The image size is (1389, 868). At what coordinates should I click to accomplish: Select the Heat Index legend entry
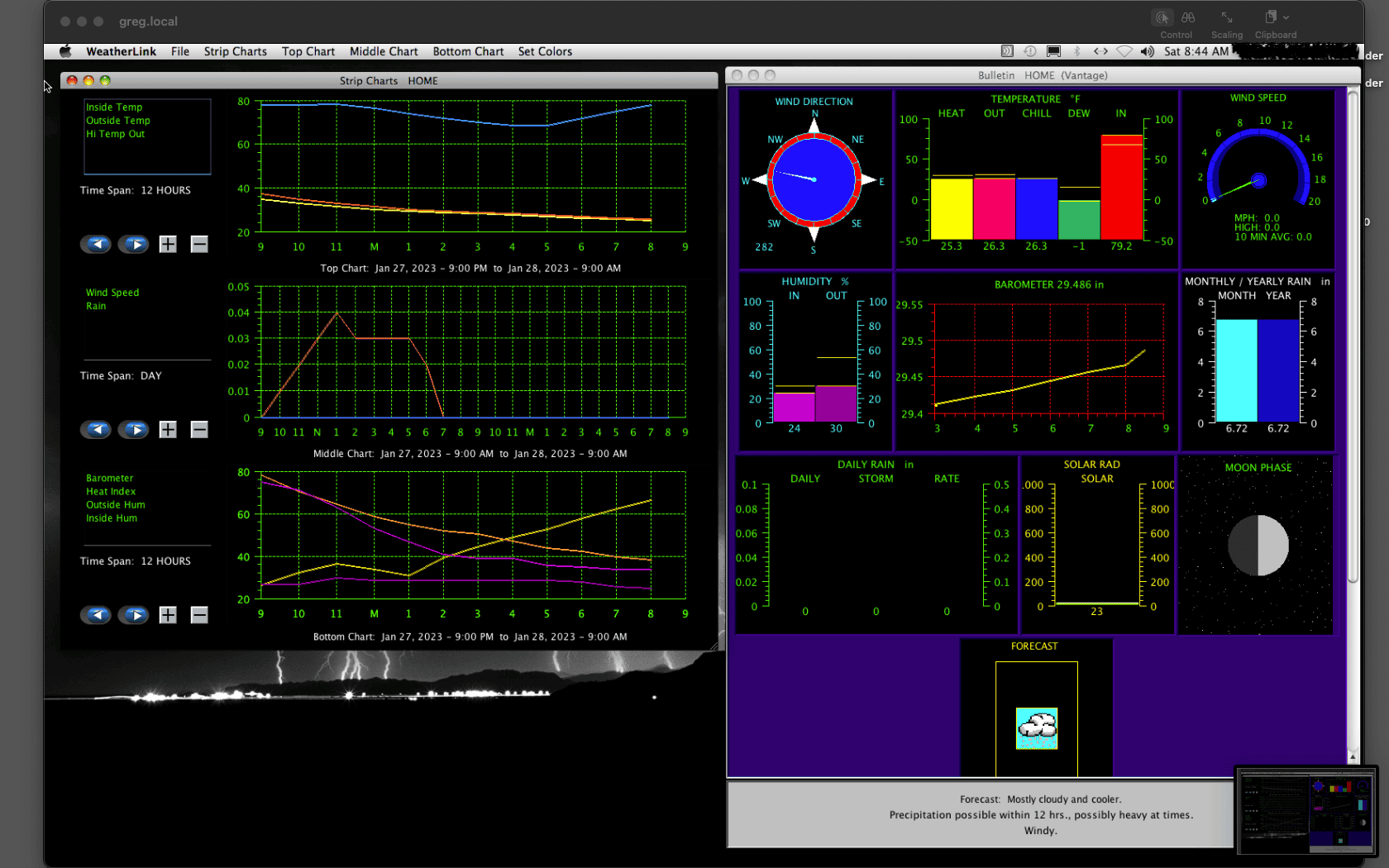[x=111, y=492]
